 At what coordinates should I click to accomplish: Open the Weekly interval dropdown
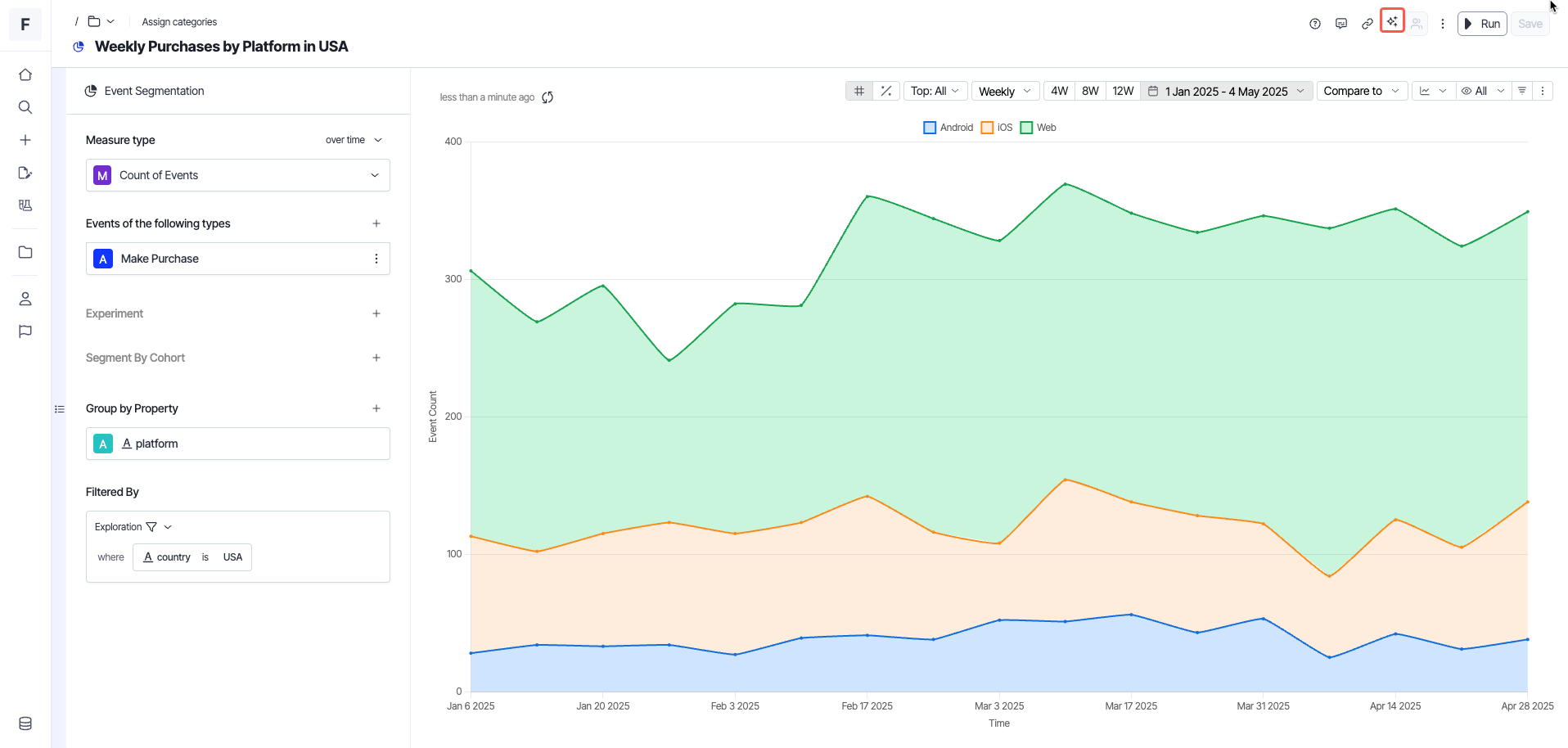pyautogui.click(x=1005, y=91)
